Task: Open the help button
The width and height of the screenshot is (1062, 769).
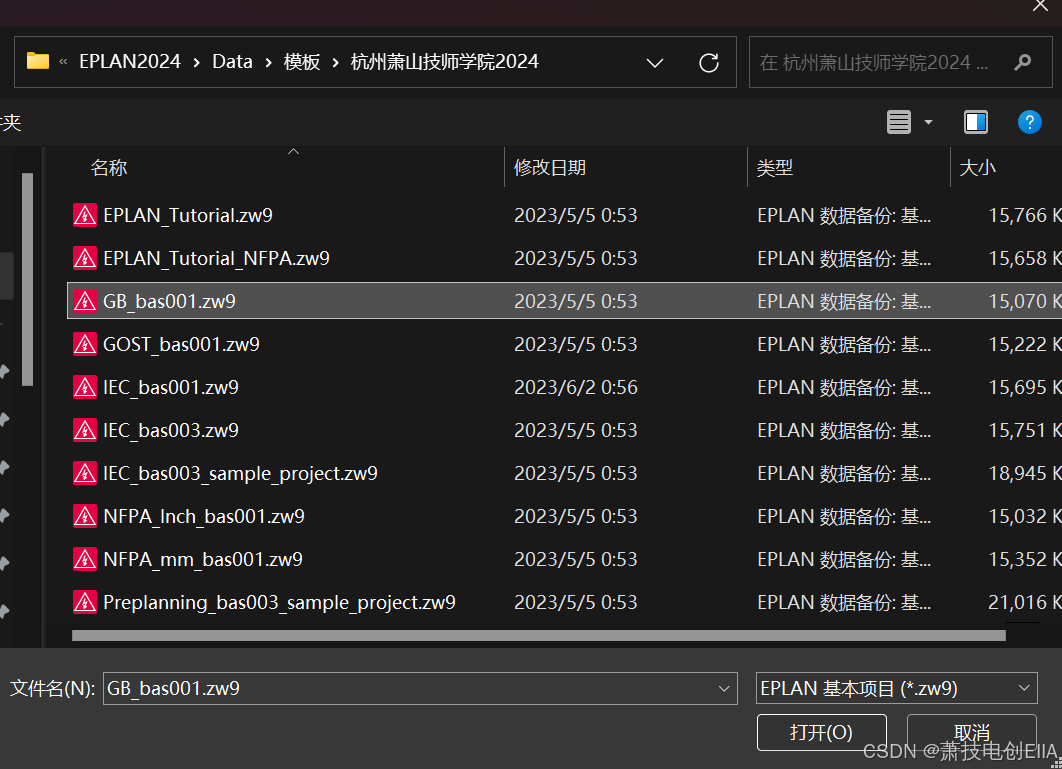Action: pos(1029,123)
